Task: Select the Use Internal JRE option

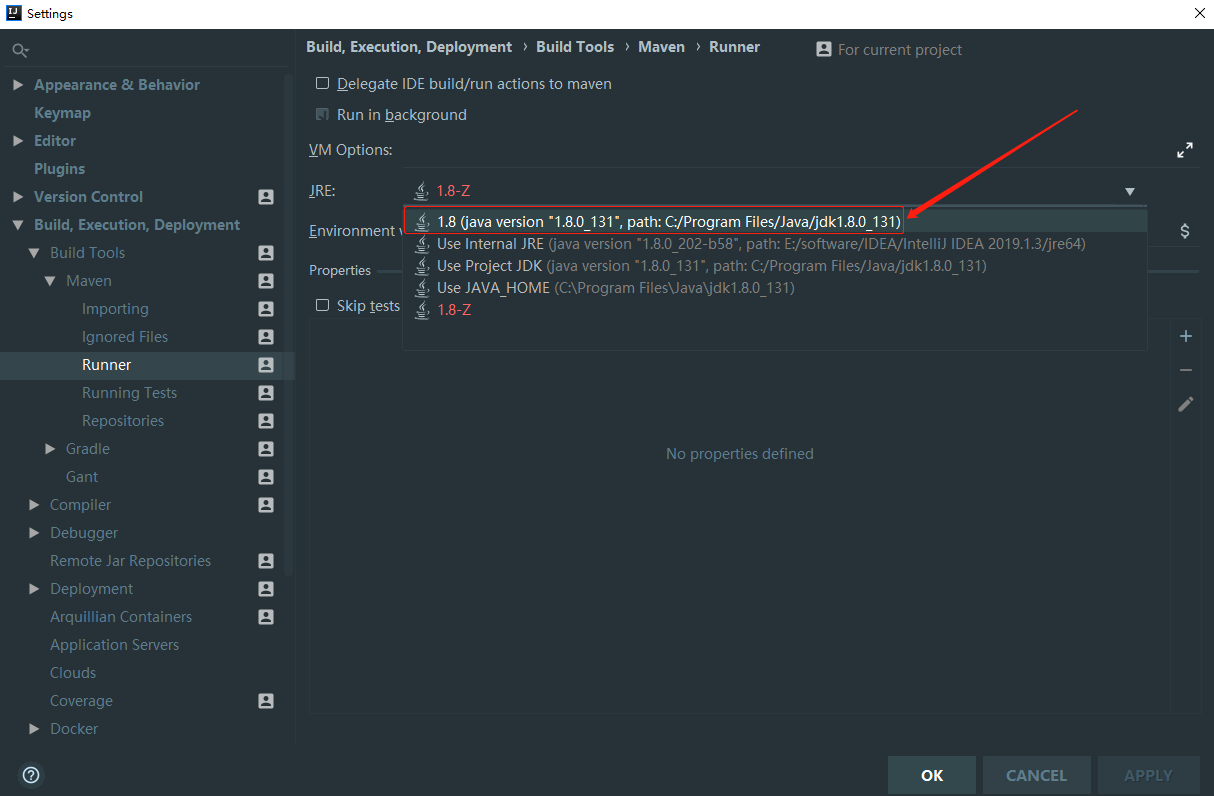Action: tap(775, 243)
